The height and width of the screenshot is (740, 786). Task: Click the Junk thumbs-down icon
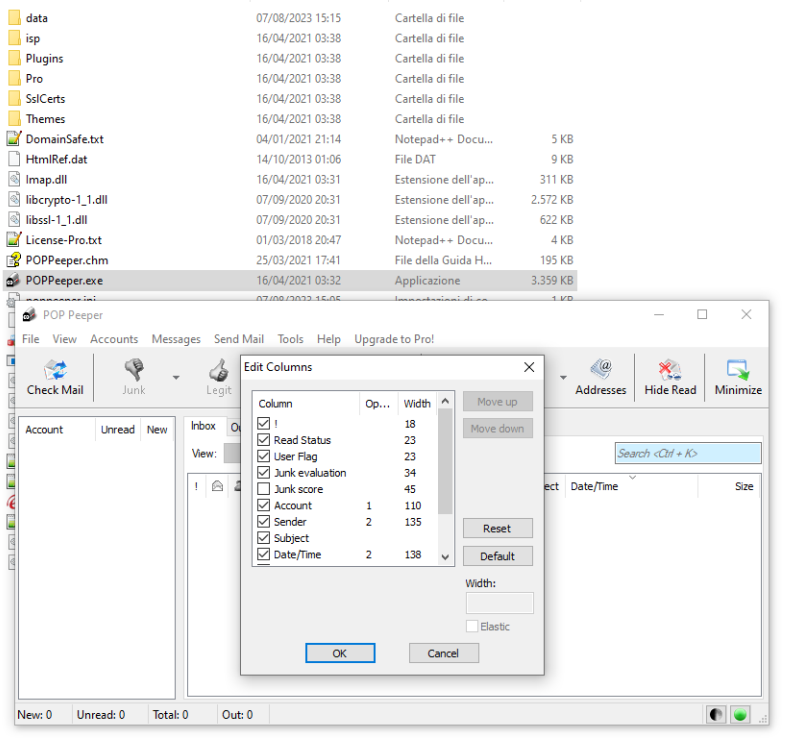click(x=134, y=370)
